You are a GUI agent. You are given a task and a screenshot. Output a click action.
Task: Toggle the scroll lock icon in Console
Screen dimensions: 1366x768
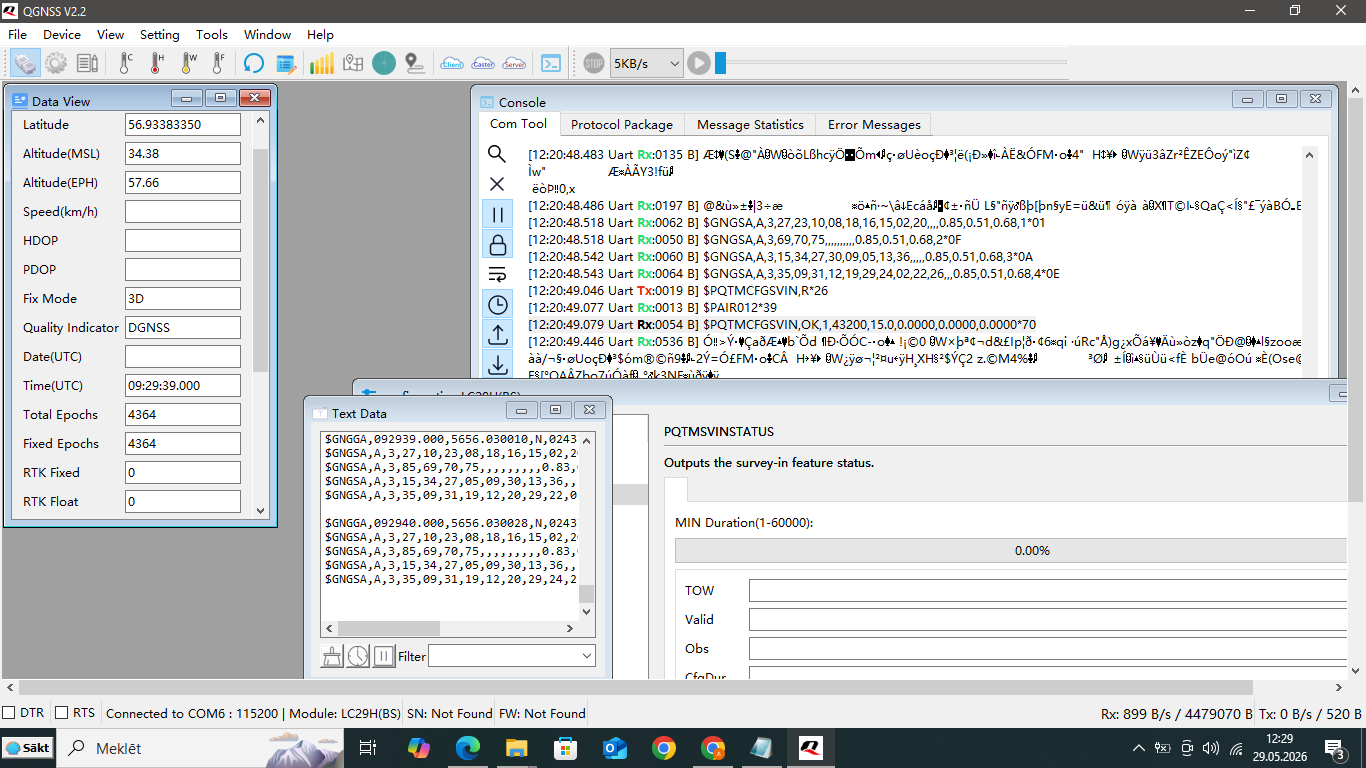pos(497,244)
